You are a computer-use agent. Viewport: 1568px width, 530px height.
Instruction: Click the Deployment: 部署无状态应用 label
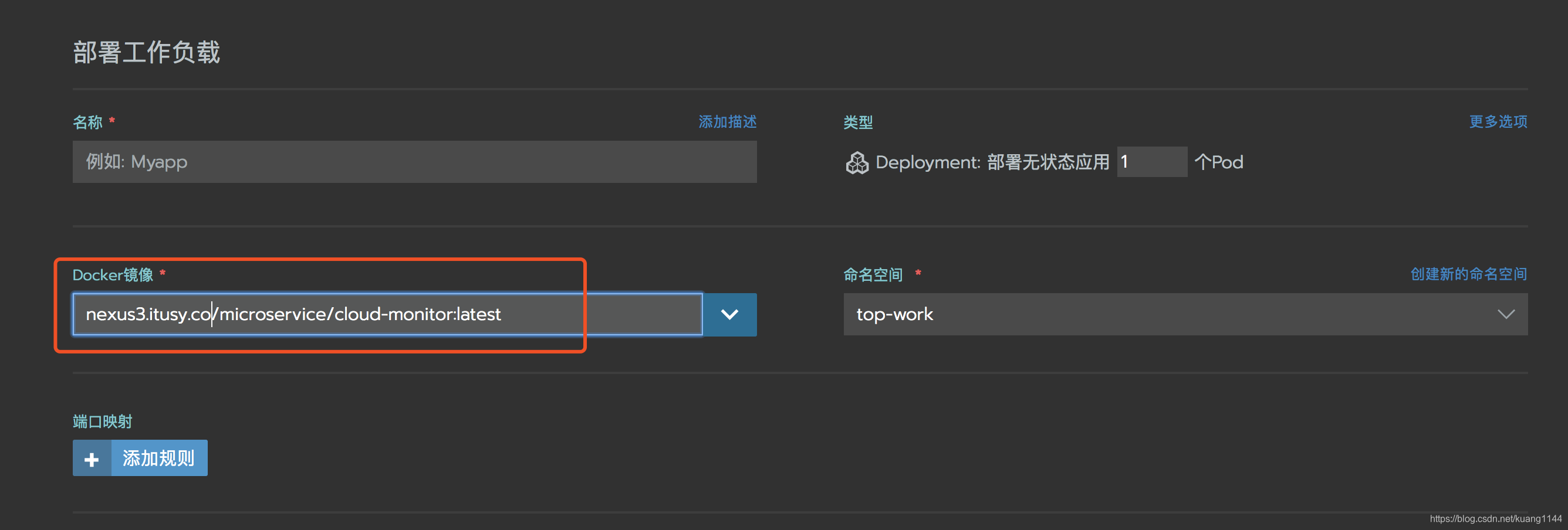click(x=992, y=162)
